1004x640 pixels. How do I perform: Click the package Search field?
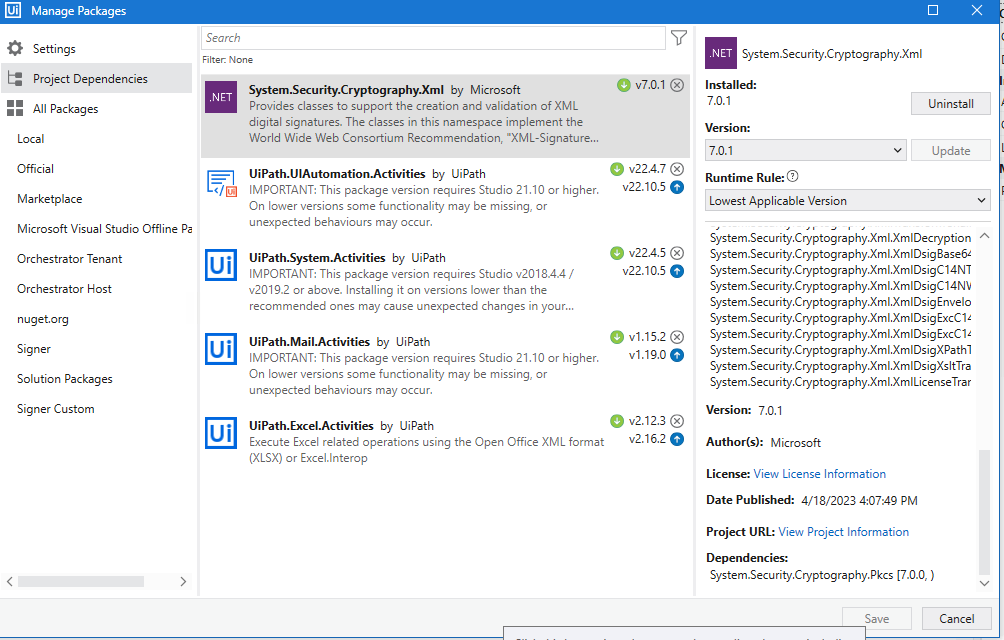pyautogui.click(x=433, y=38)
